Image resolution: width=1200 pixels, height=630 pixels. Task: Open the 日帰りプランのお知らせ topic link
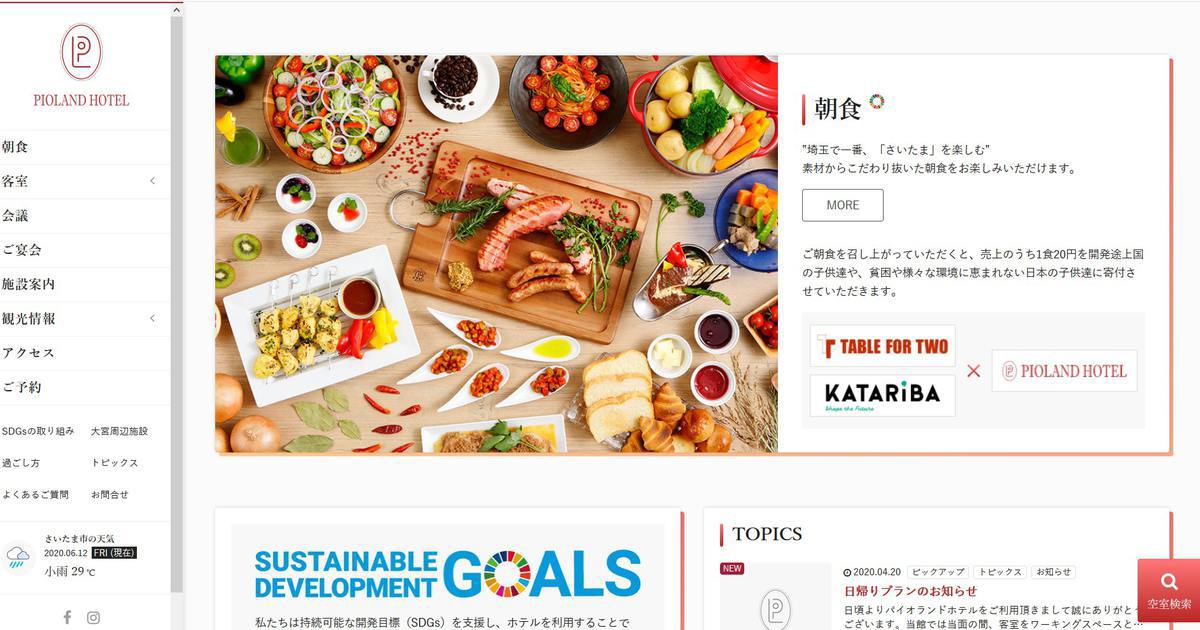click(910, 591)
